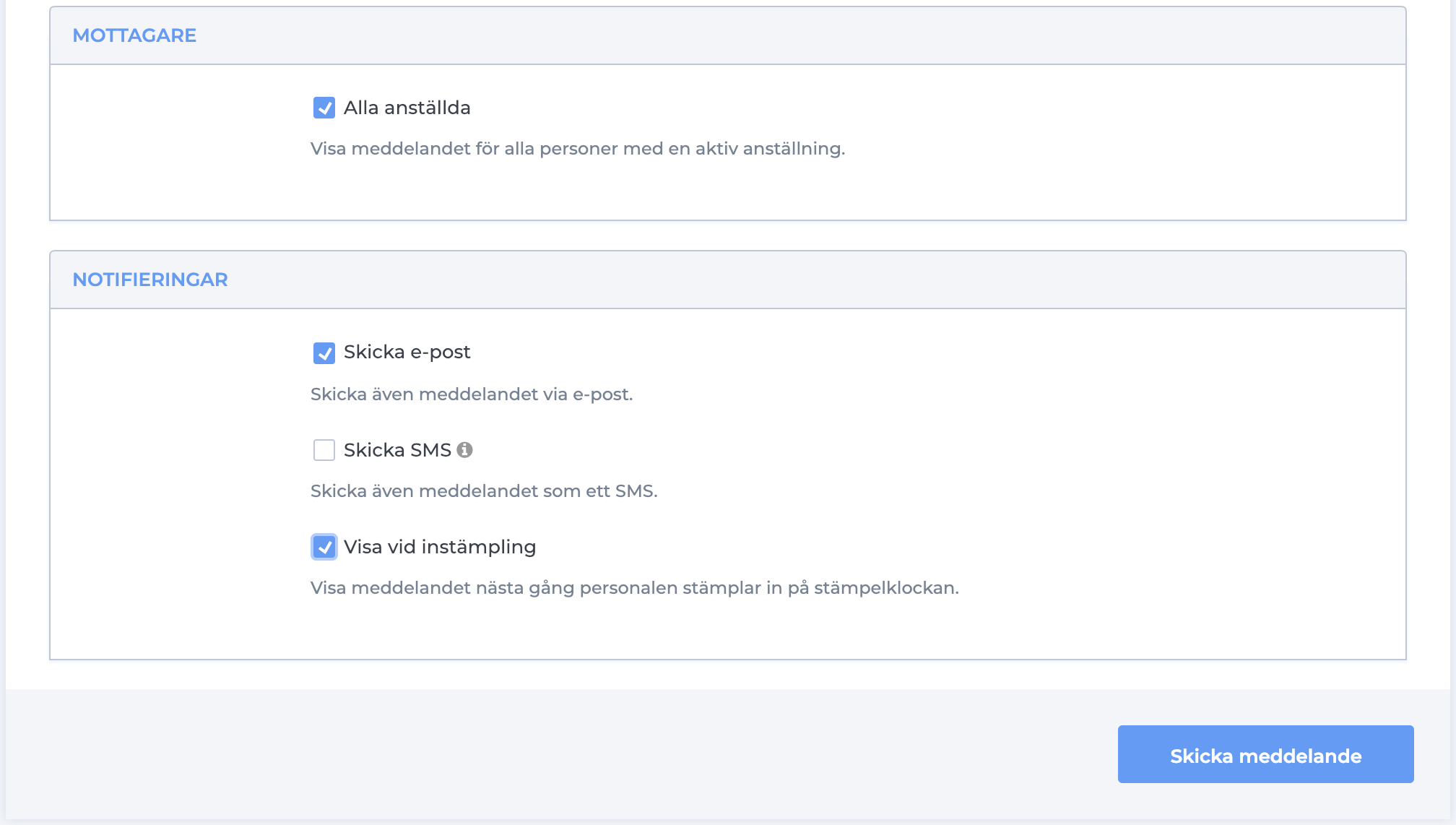
Task: Uncheck the Alla anställda checkbox
Action: point(324,108)
